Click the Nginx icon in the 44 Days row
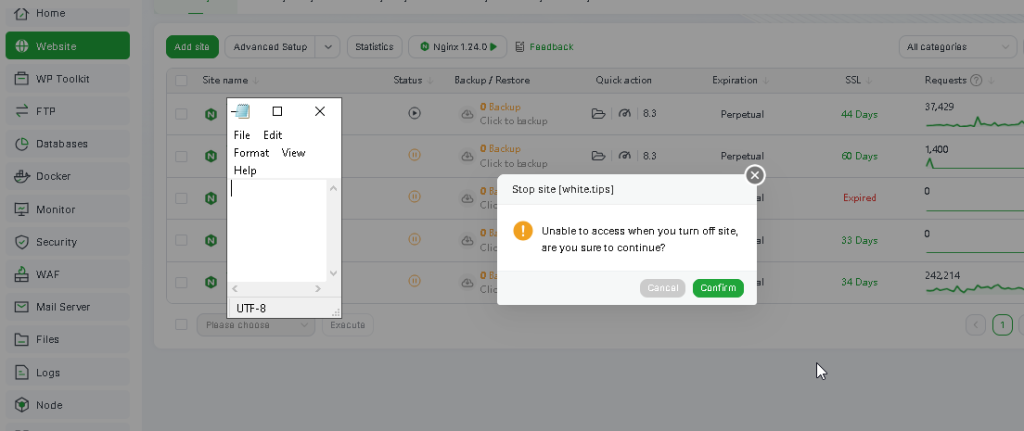The height and width of the screenshot is (431, 1024). click(x=210, y=114)
